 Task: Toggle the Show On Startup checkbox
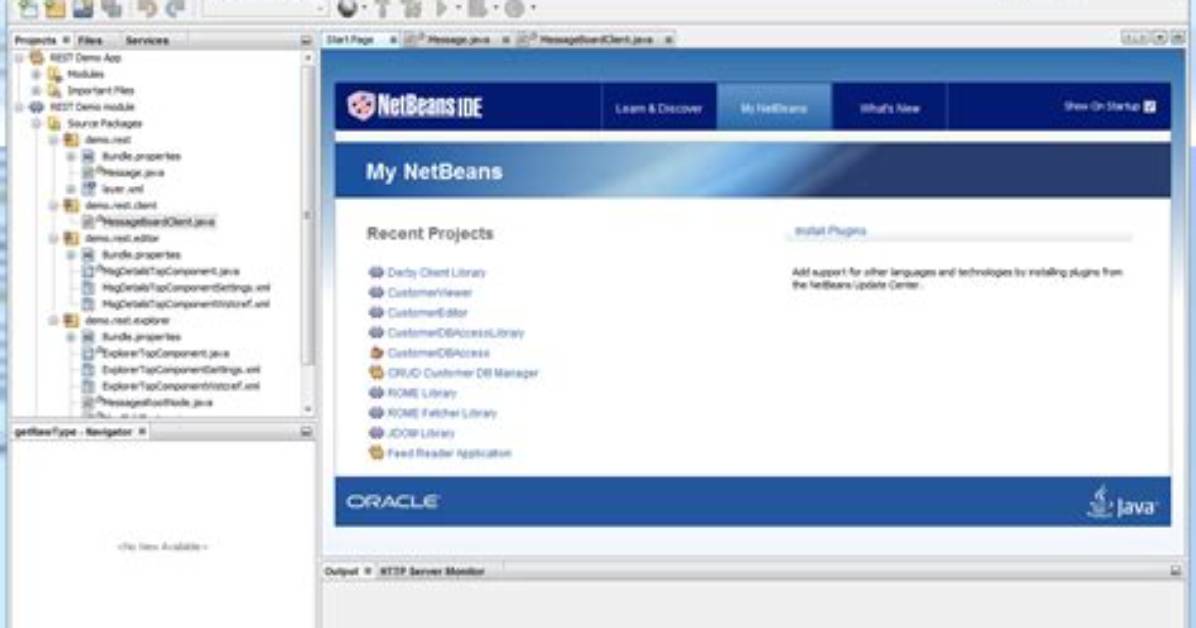pos(1150,107)
